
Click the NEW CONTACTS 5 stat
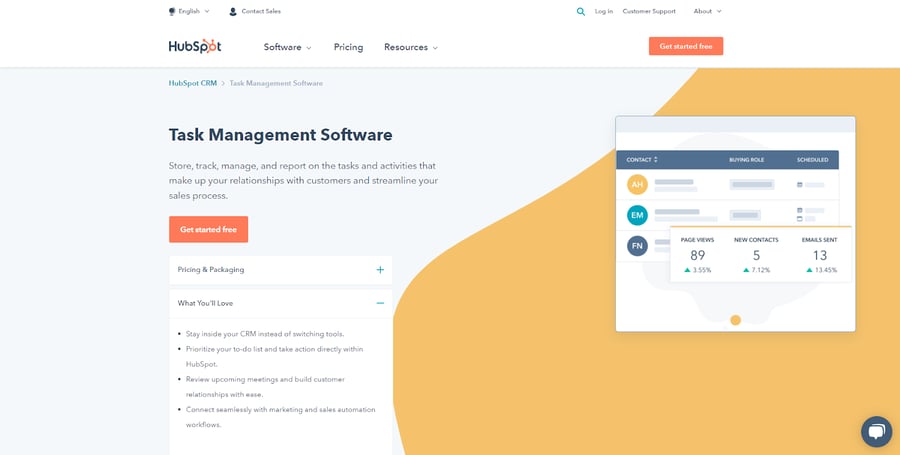[757, 255]
